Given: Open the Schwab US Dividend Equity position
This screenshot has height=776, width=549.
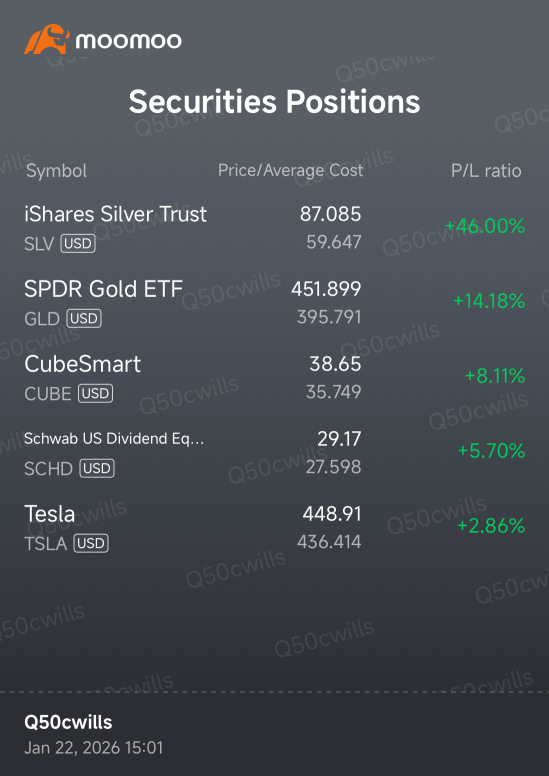Looking at the screenshot, I should (x=274, y=452).
